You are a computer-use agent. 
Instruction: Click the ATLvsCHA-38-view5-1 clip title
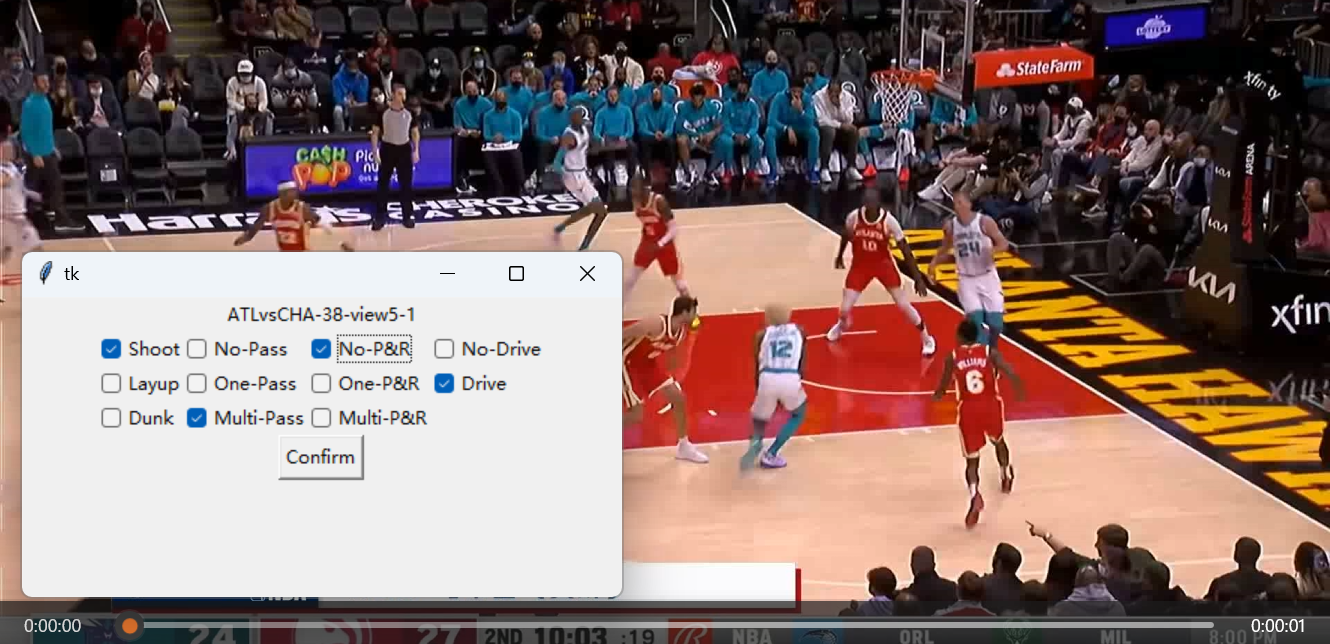point(321,315)
